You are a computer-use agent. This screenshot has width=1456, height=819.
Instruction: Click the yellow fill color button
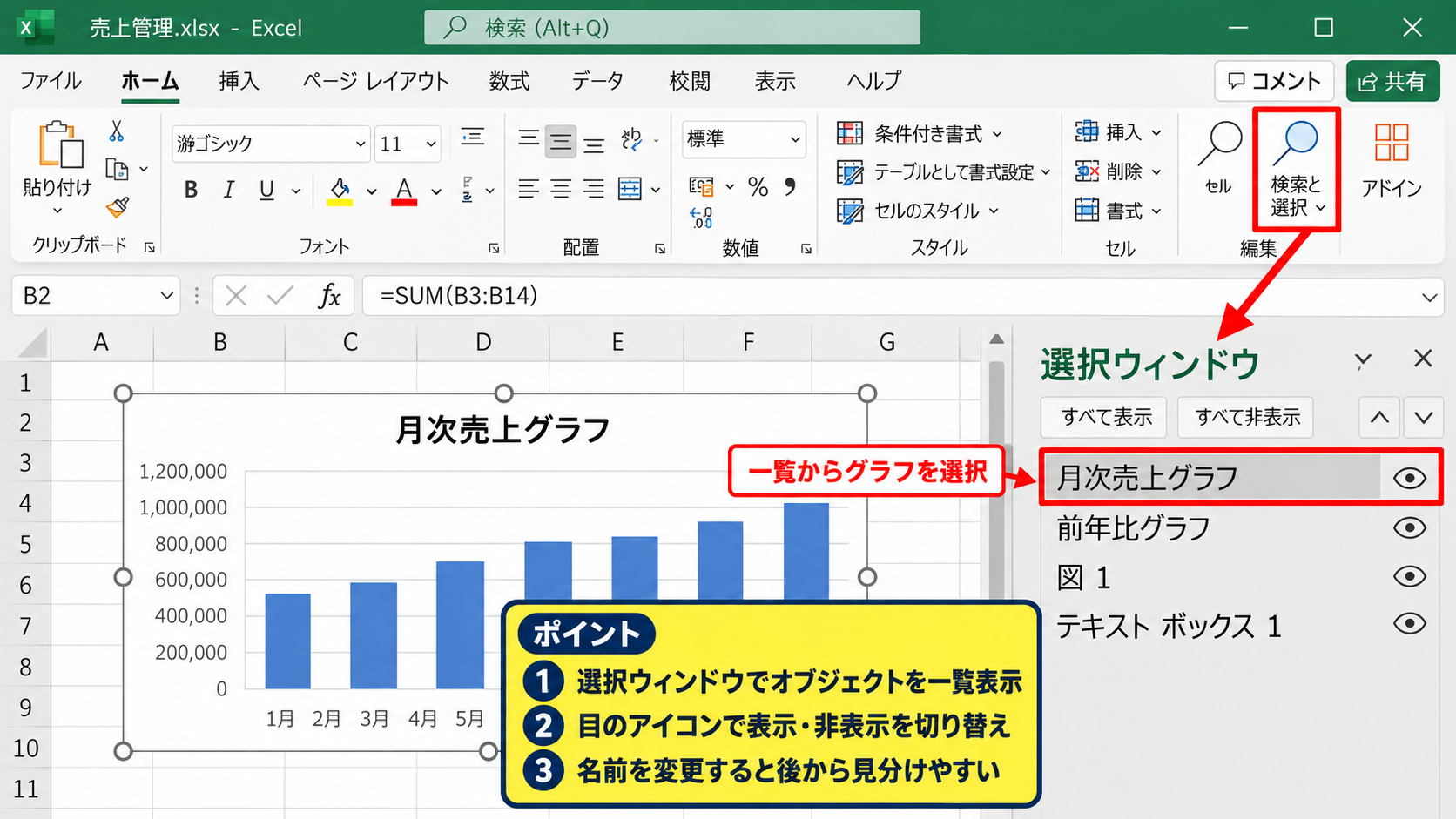click(x=340, y=190)
